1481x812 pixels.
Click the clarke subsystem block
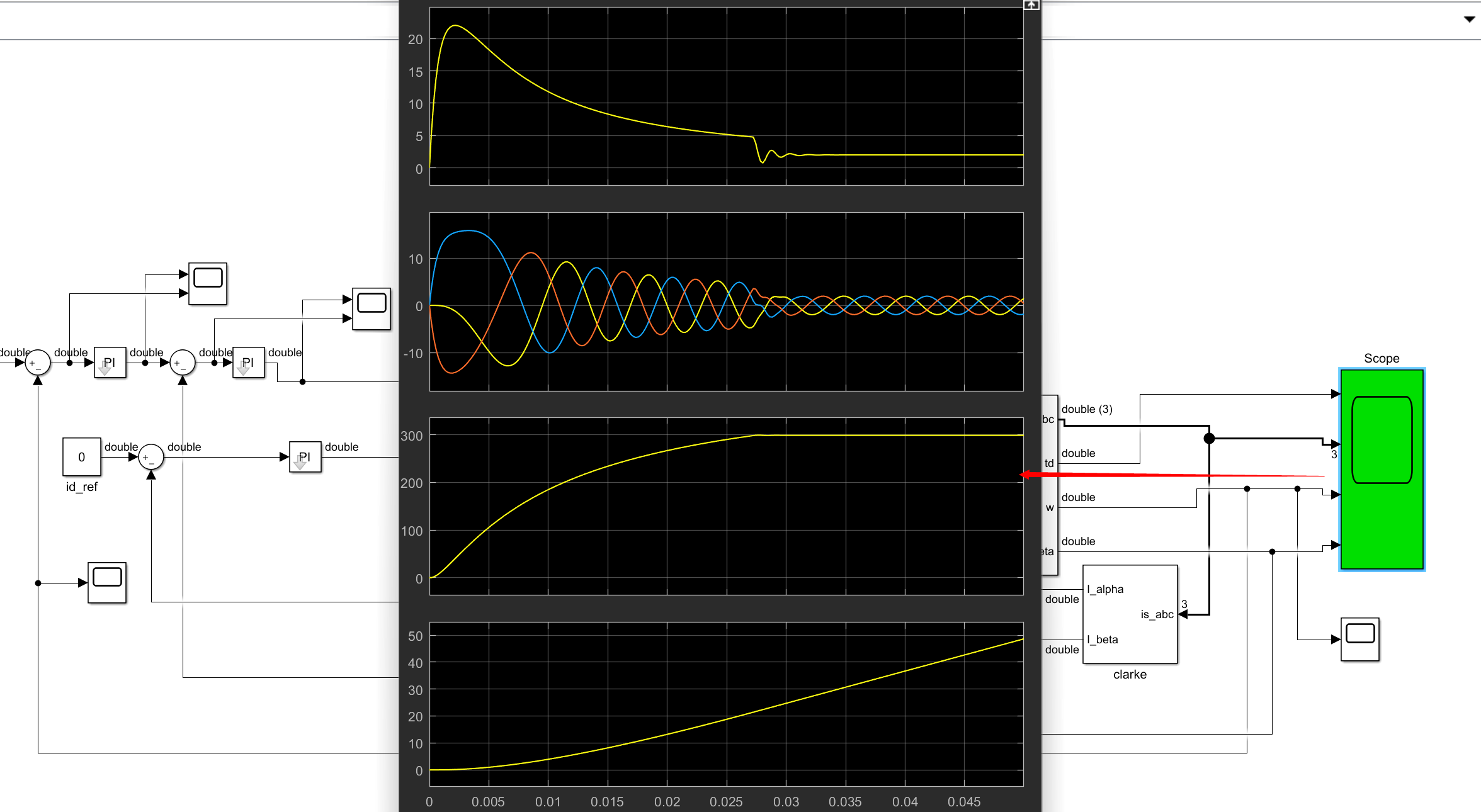pos(1130,614)
